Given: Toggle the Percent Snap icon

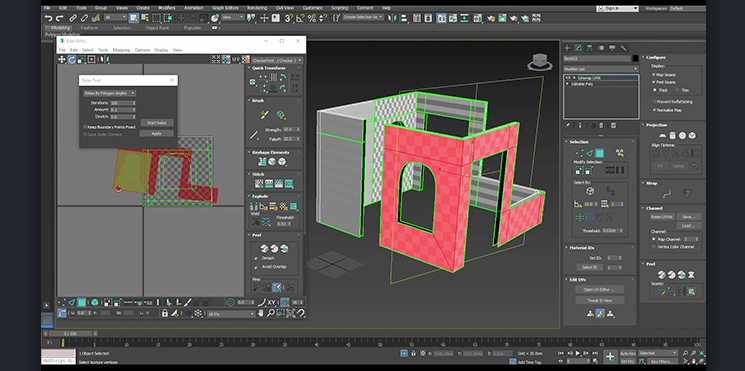Looking at the screenshot, I should tap(311, 18).
